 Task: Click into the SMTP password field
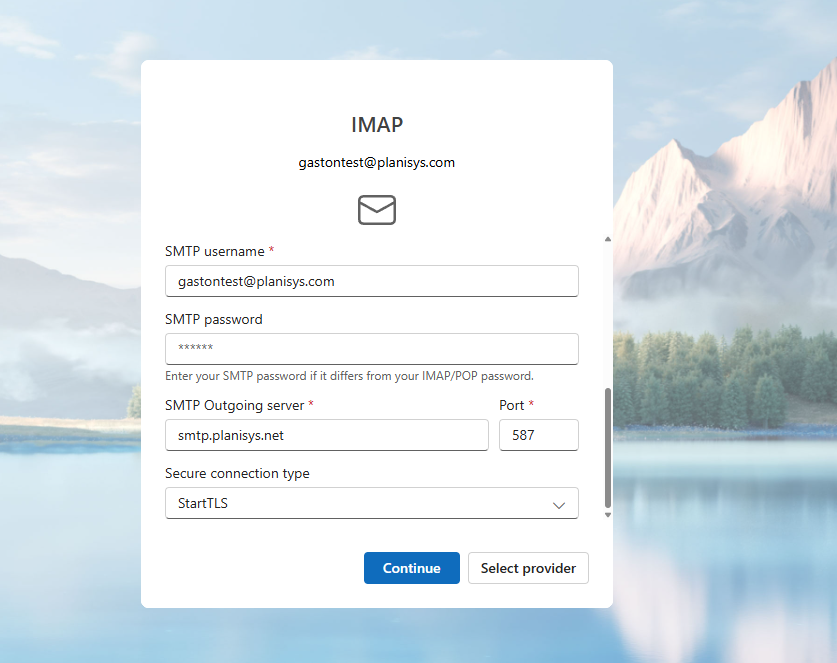coord(371,349)
